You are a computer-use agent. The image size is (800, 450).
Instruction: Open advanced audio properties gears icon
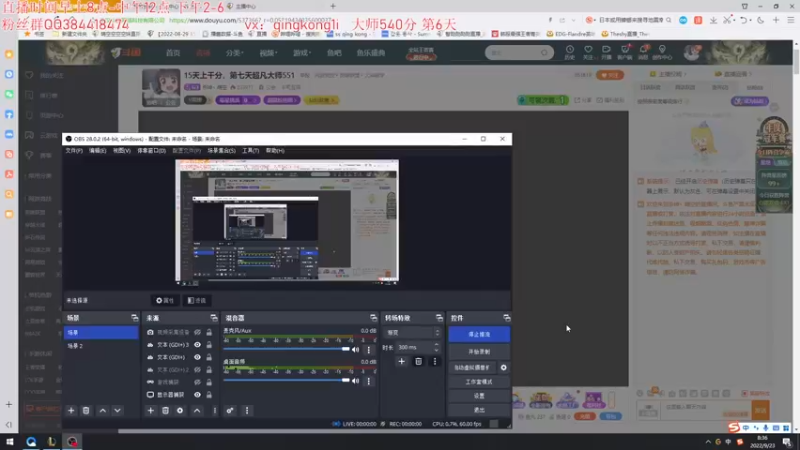point(230,411)
